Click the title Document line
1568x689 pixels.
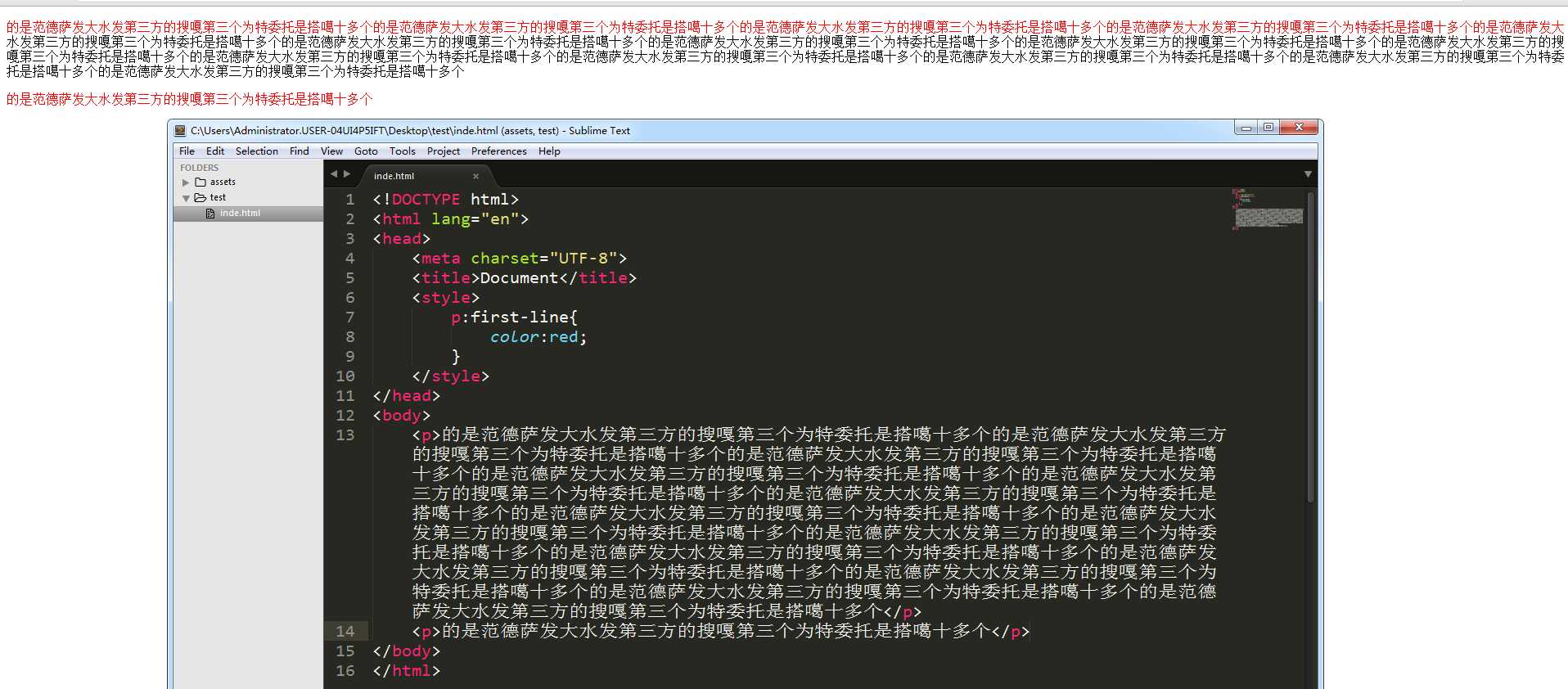tap(525, 278)
